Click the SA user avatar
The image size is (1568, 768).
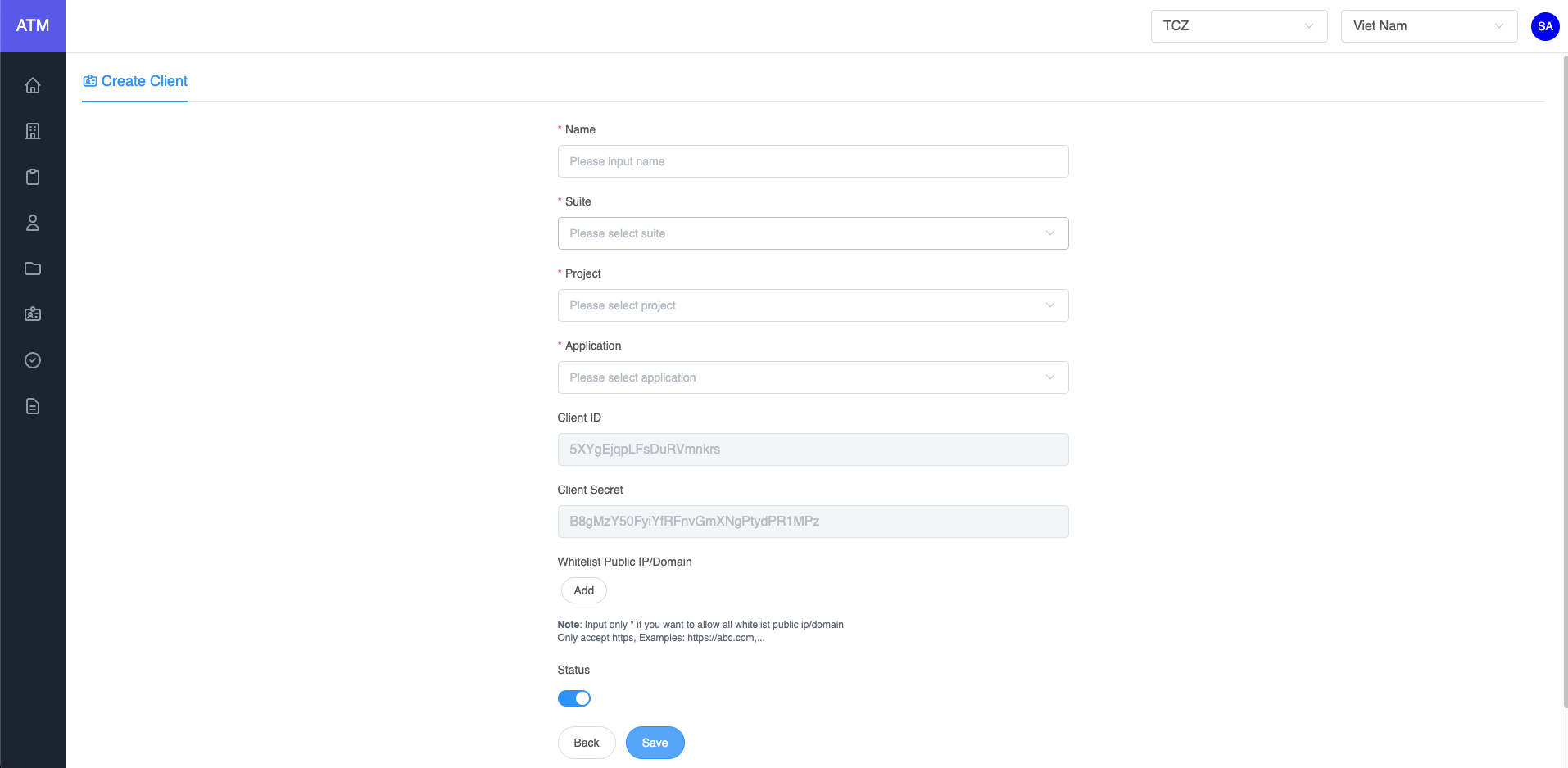pos(1545,26)
